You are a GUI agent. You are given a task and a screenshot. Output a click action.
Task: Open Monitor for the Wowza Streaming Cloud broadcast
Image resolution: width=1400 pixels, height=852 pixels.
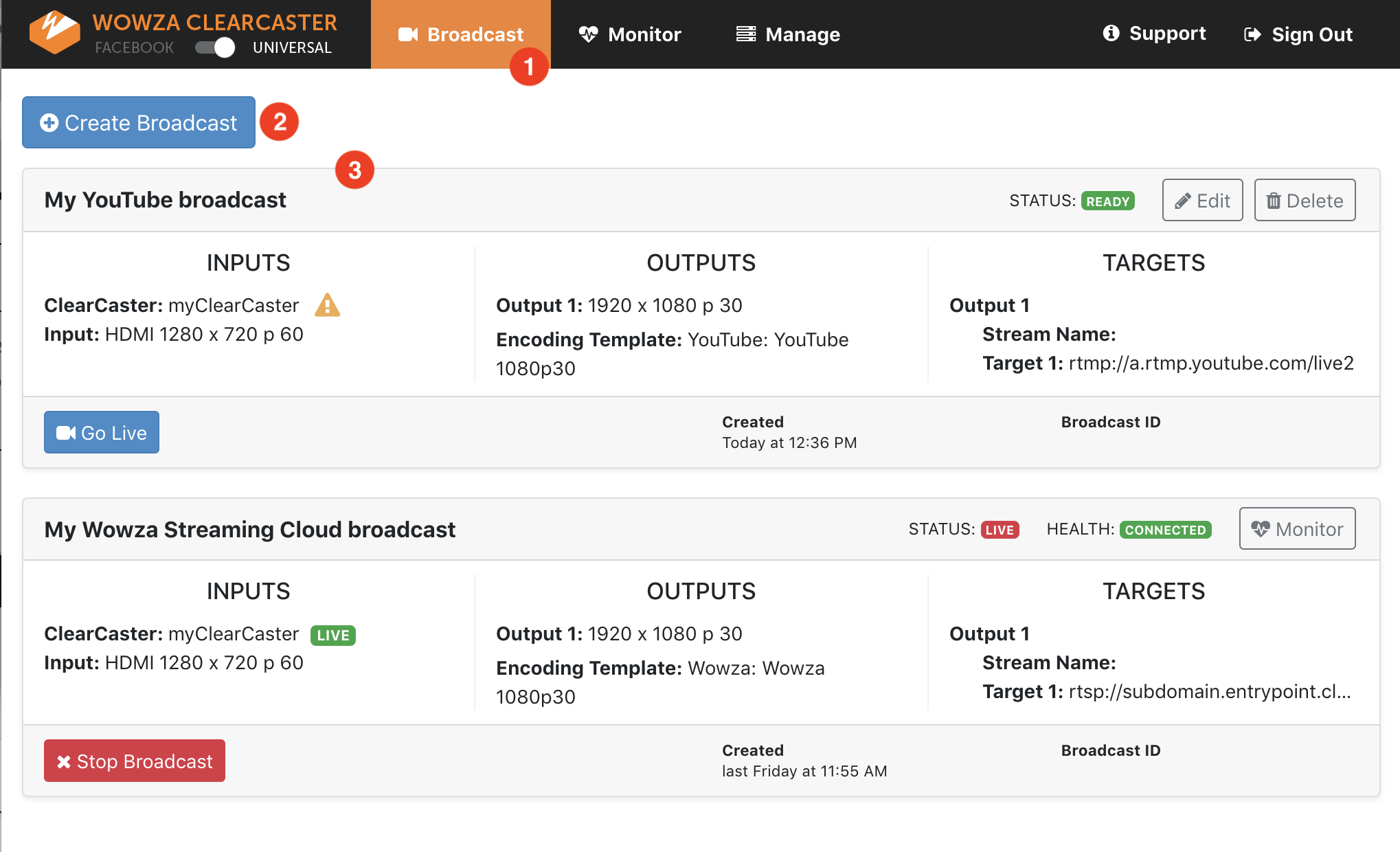(1297, 528)
